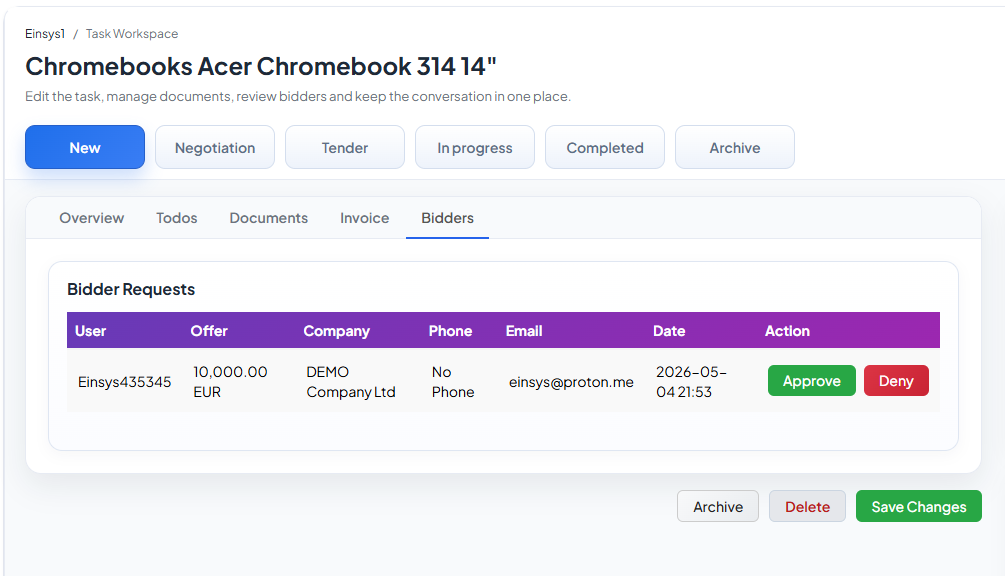This screenshot has width=1005, height=576.
Task: Click the Task Workspace breadcrumb
Action: [132, 34]
